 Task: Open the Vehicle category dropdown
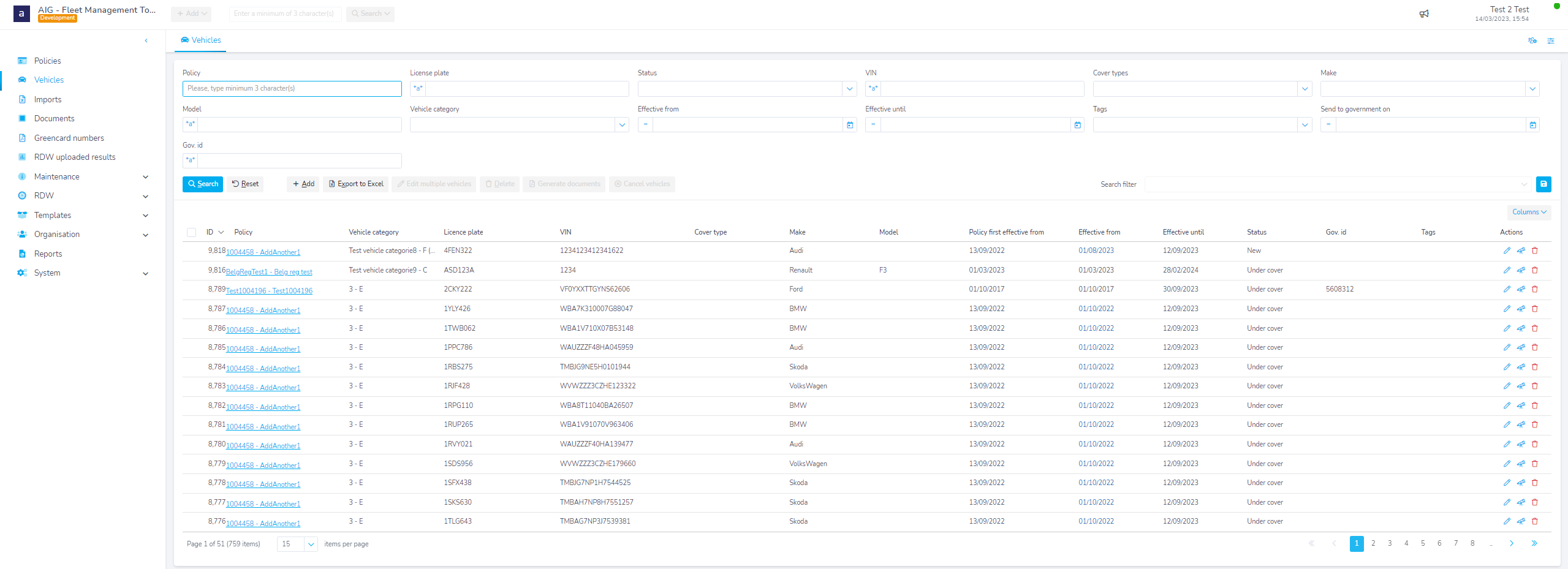click(622, 125)
